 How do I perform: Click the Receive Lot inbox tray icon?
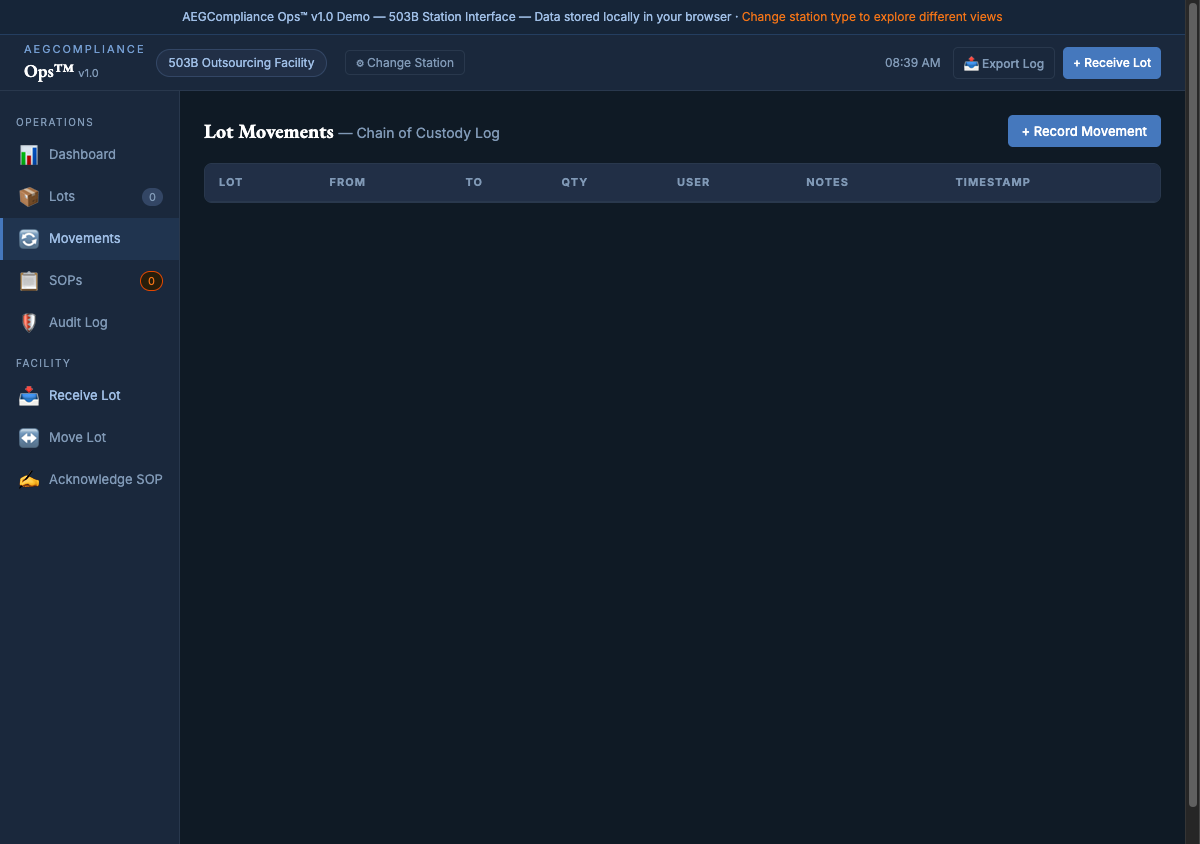[29, 396]
